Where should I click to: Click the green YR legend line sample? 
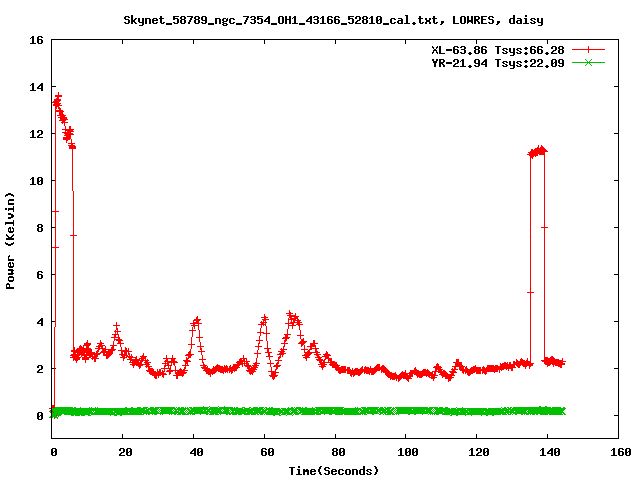[588, 62]
